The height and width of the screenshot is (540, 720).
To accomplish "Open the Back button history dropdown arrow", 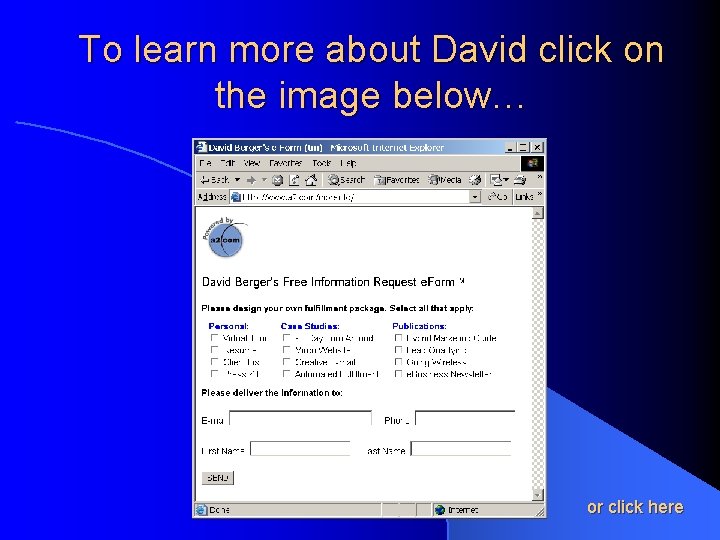I will 237,180.
